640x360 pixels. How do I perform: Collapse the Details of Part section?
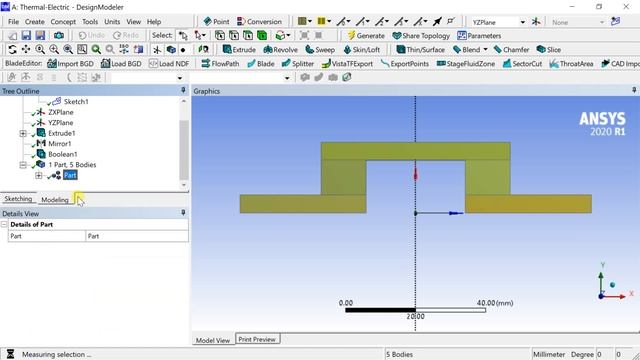click(4, 224)
